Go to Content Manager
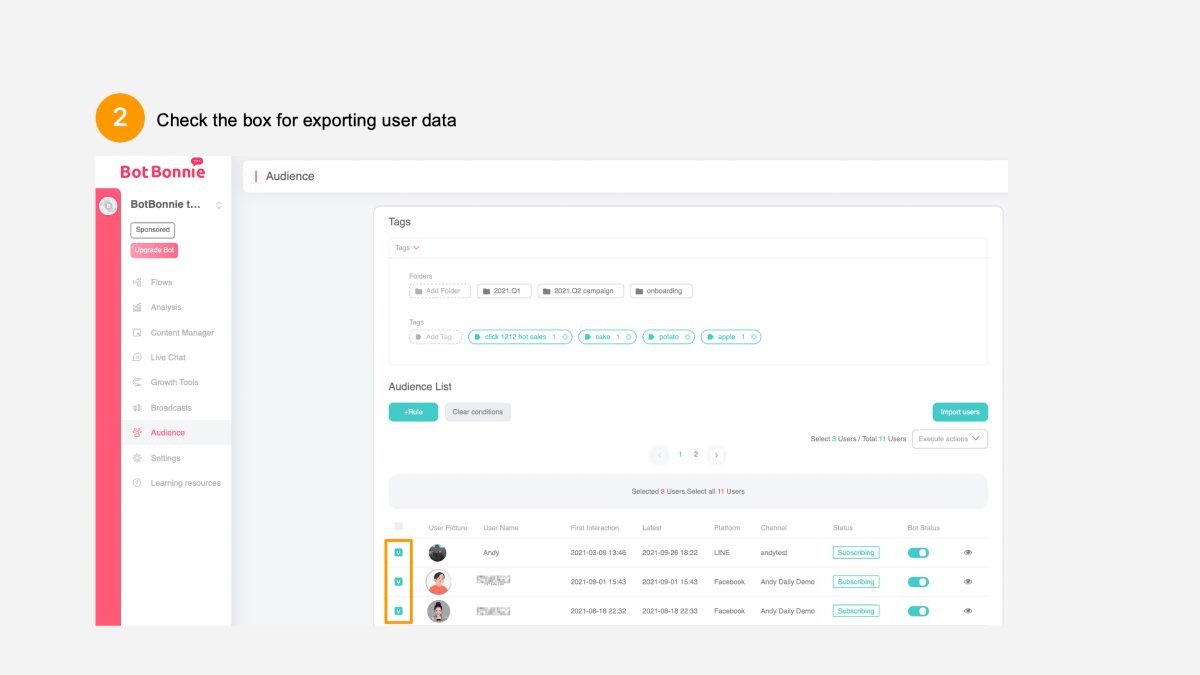1200x675 pixels. pyautogui.click(x=182, y=333)
